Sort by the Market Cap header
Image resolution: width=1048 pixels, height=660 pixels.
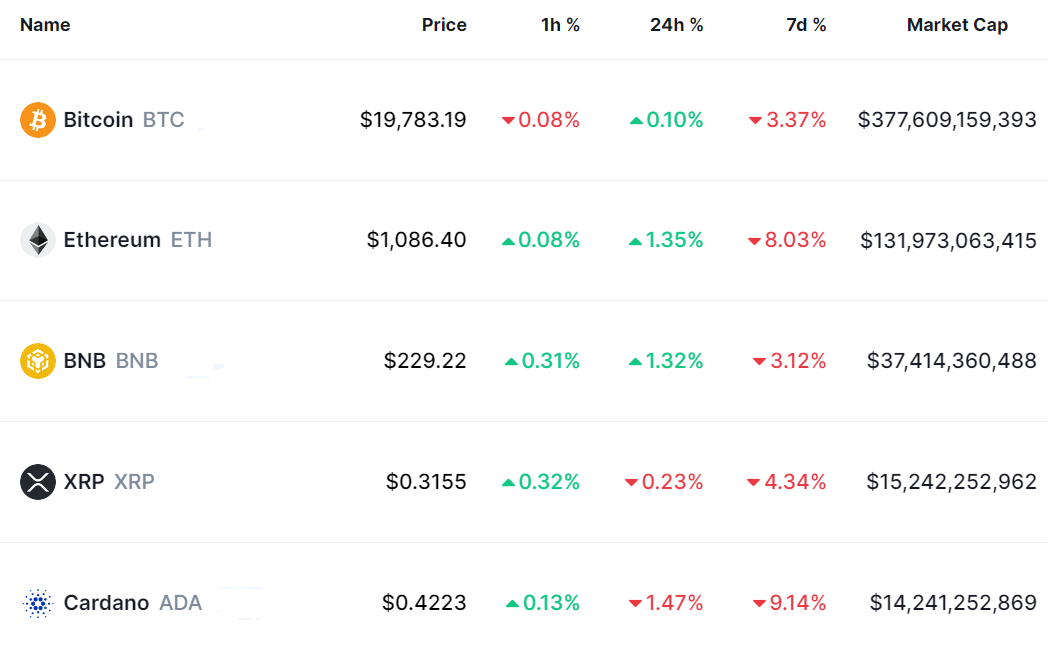pyautogui.click(x=957, y=25)
